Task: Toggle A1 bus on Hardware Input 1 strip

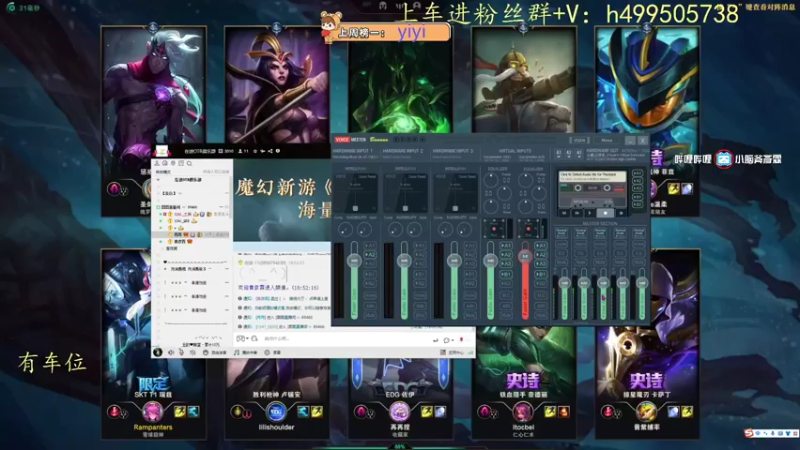Action: [370, 245]
